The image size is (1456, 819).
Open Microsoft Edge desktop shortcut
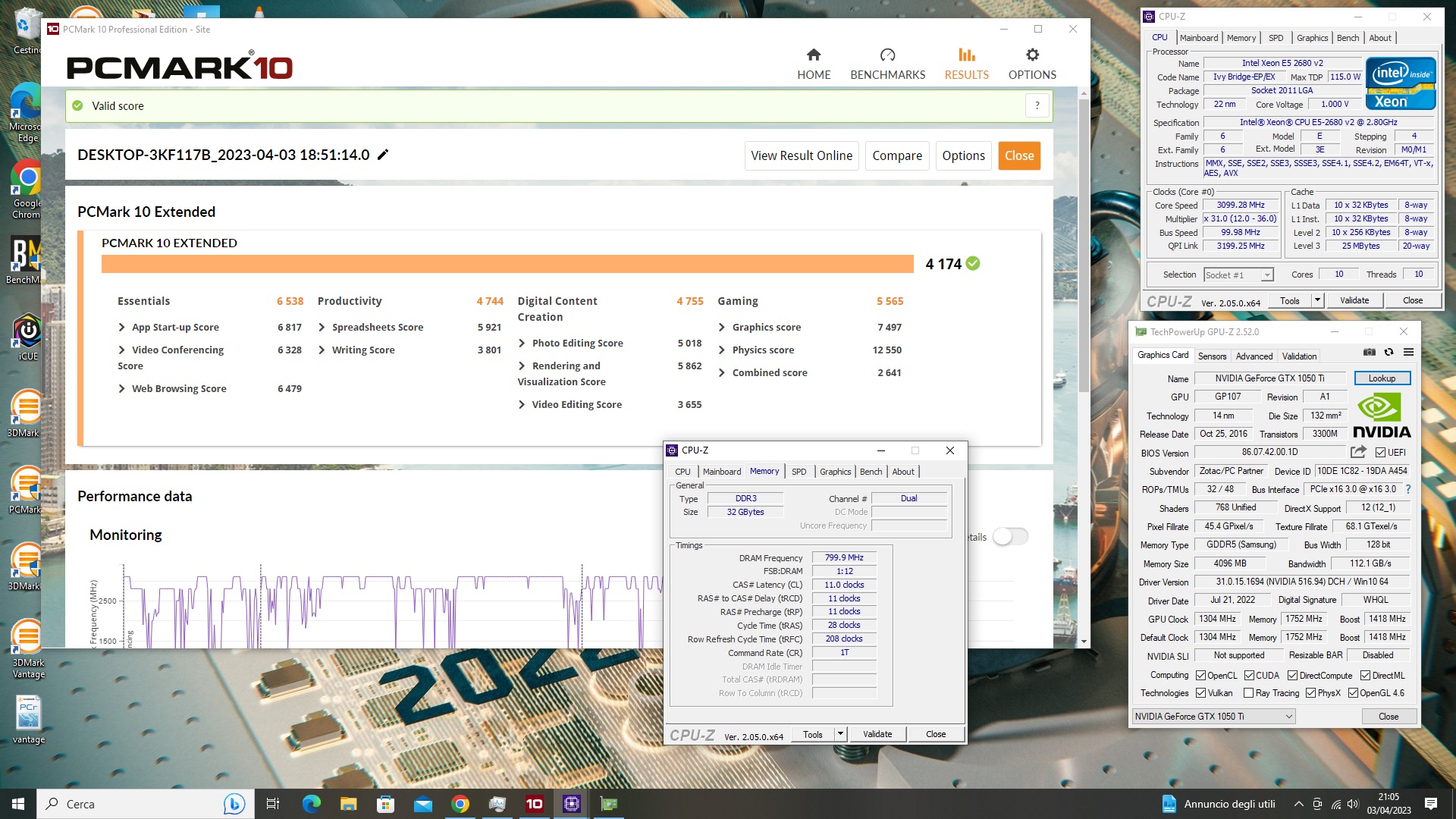(x=27, y=112)
